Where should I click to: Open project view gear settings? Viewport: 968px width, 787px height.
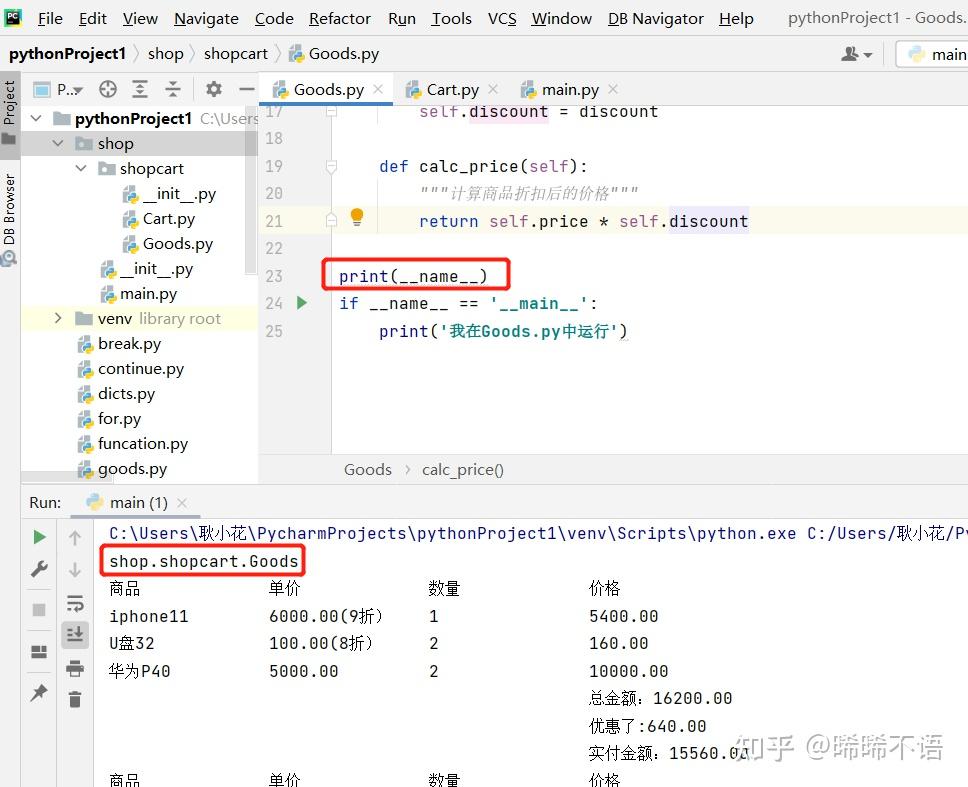click(x=214, y=89)
